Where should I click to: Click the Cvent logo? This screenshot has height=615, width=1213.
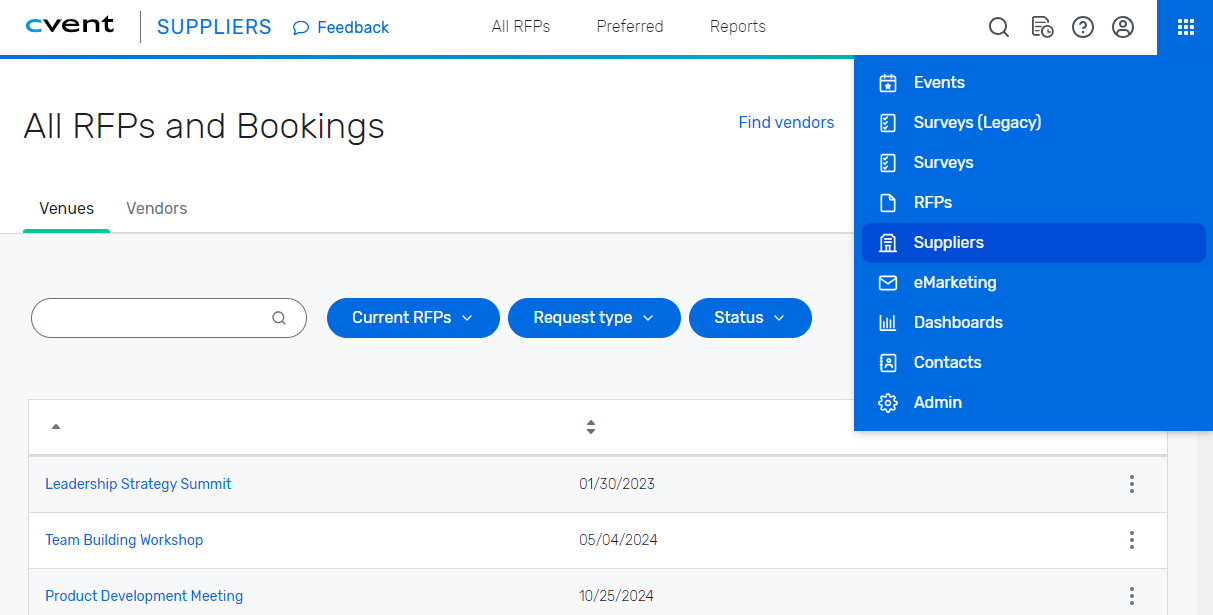[x=69, y=25]
